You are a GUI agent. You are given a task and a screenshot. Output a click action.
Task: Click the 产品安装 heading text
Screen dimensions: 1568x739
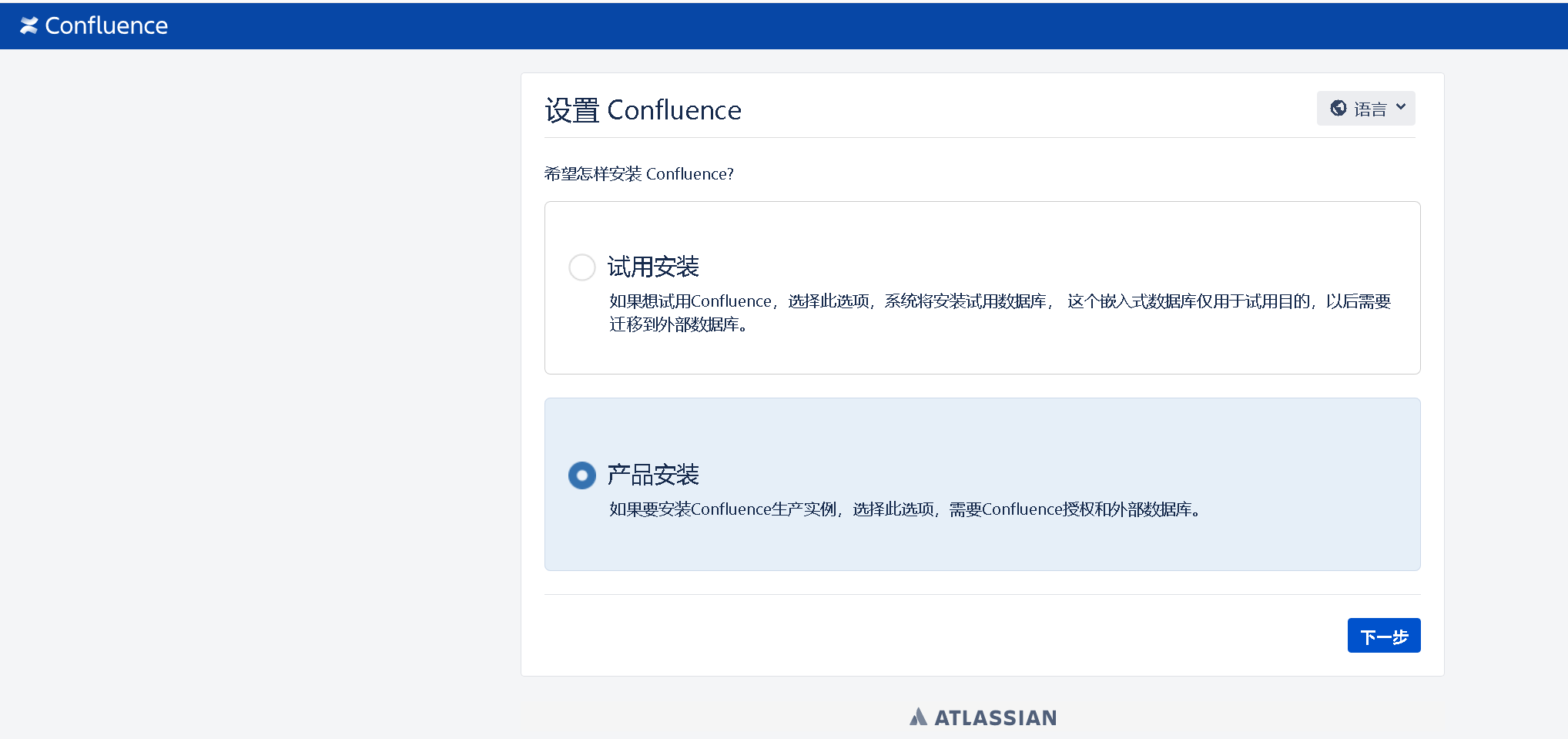[x=653, y=475]
